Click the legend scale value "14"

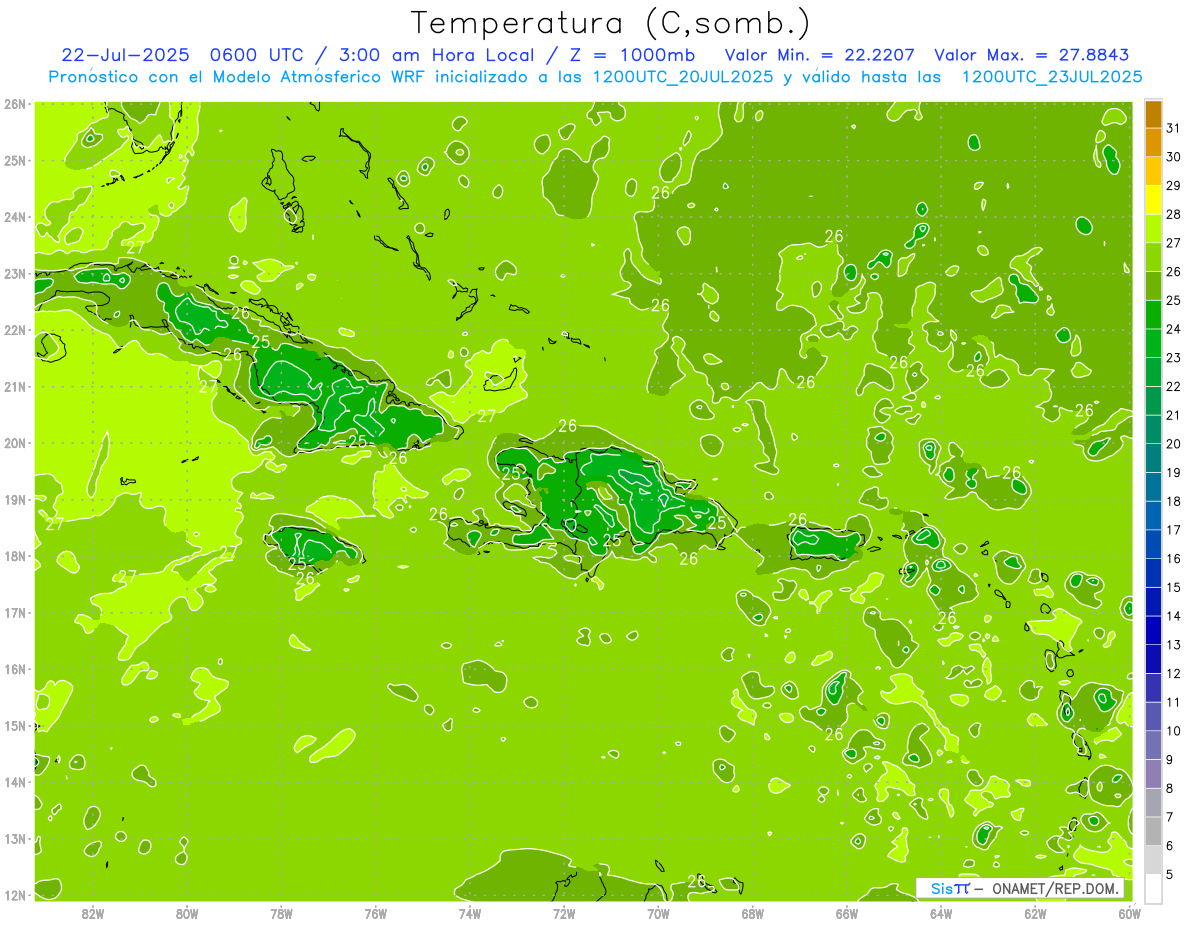pyautogui.click(x=1173, y=617)
